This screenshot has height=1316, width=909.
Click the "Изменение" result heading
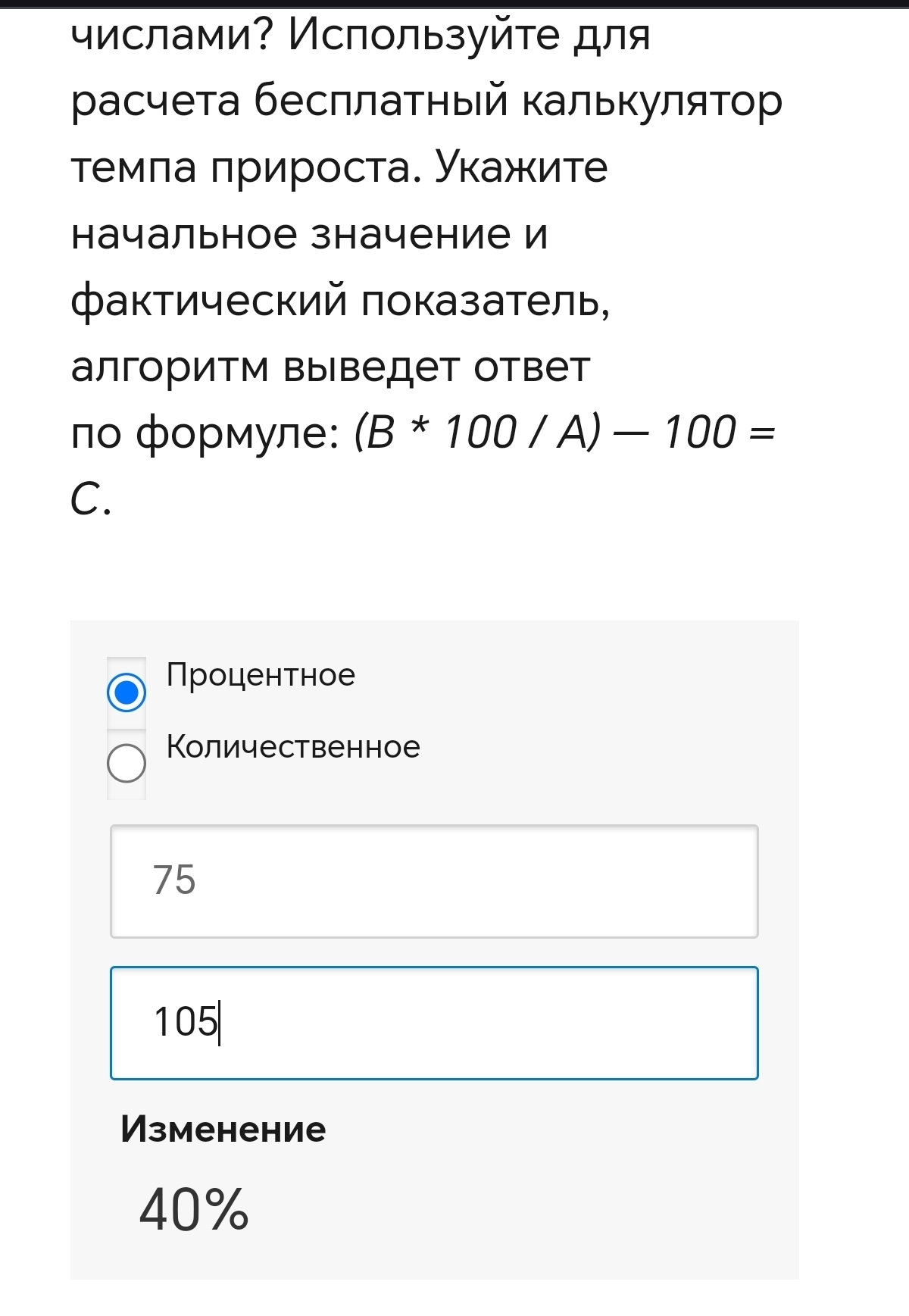pyautogui.click(x=223, y=1129)
